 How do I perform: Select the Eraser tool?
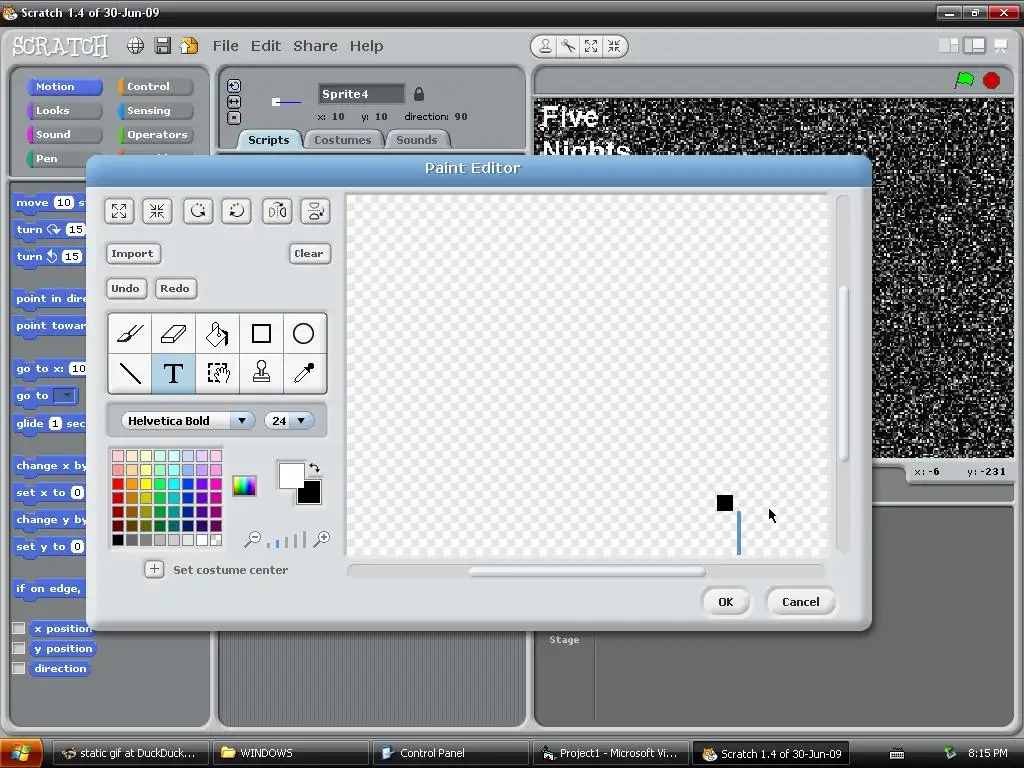(173, 334)
